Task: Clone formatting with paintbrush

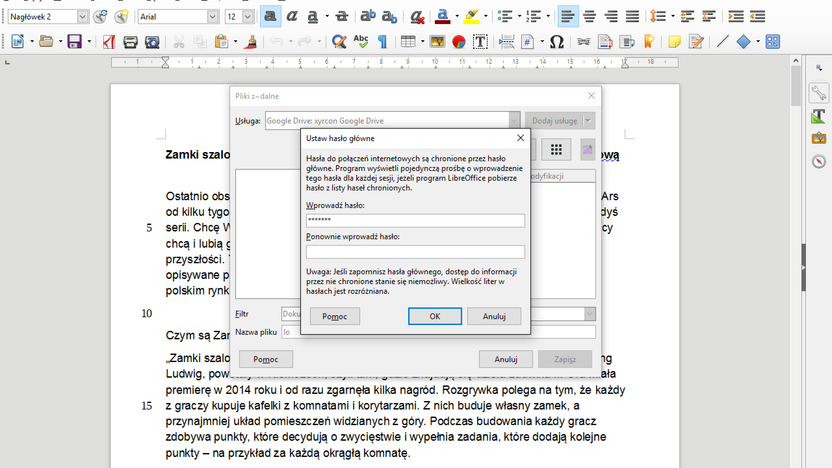Action: 250,41
